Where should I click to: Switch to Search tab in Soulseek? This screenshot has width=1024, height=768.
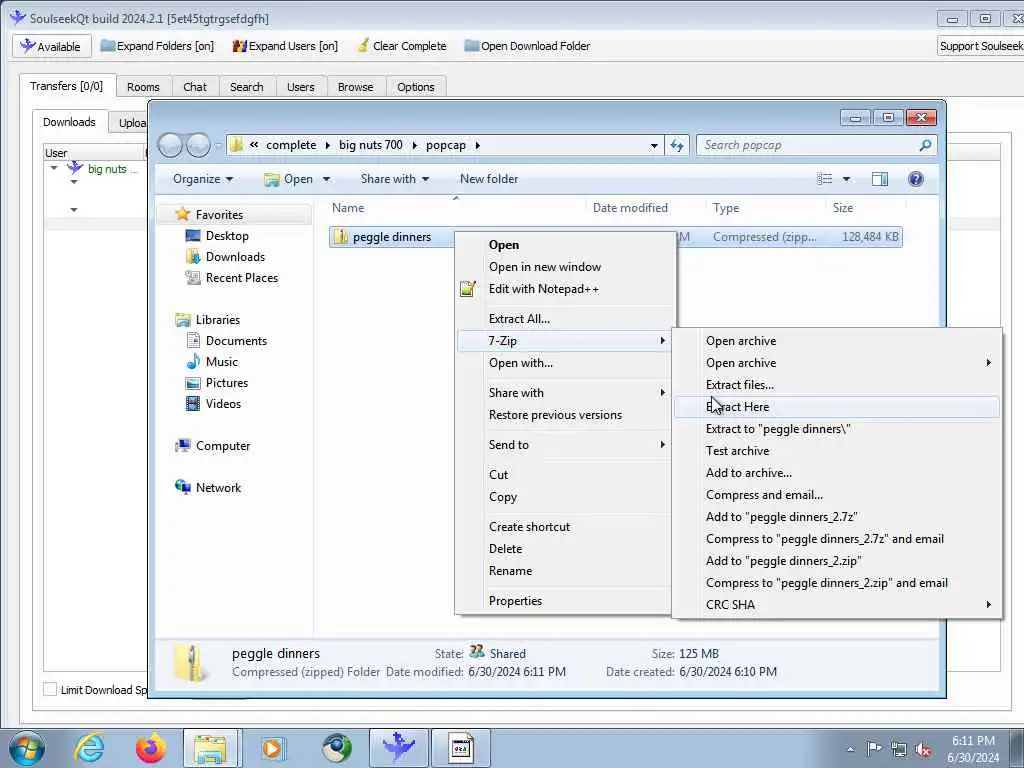click(x=246, y=87)
